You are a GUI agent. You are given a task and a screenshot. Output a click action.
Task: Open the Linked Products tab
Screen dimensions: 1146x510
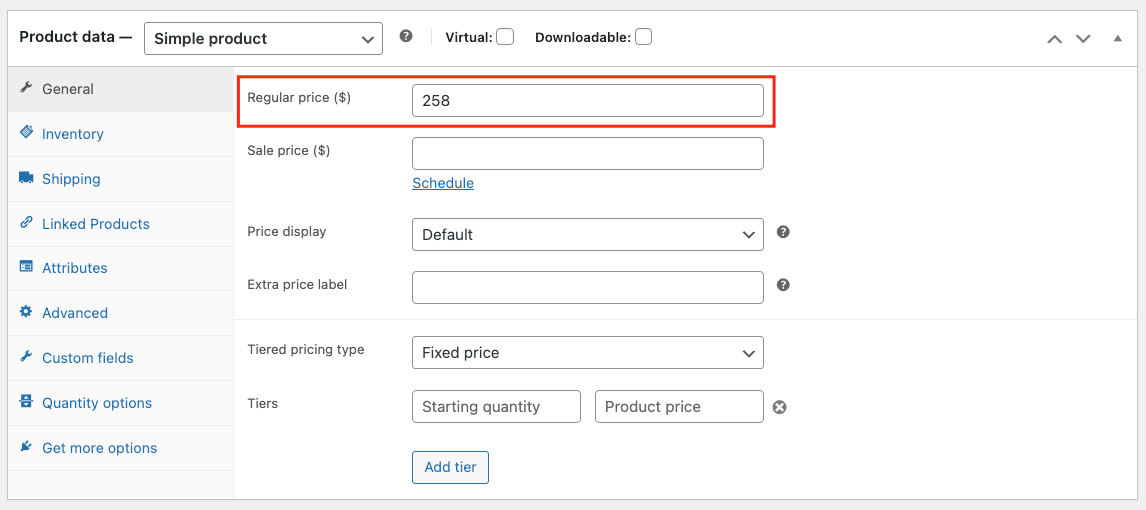[121, 224]
